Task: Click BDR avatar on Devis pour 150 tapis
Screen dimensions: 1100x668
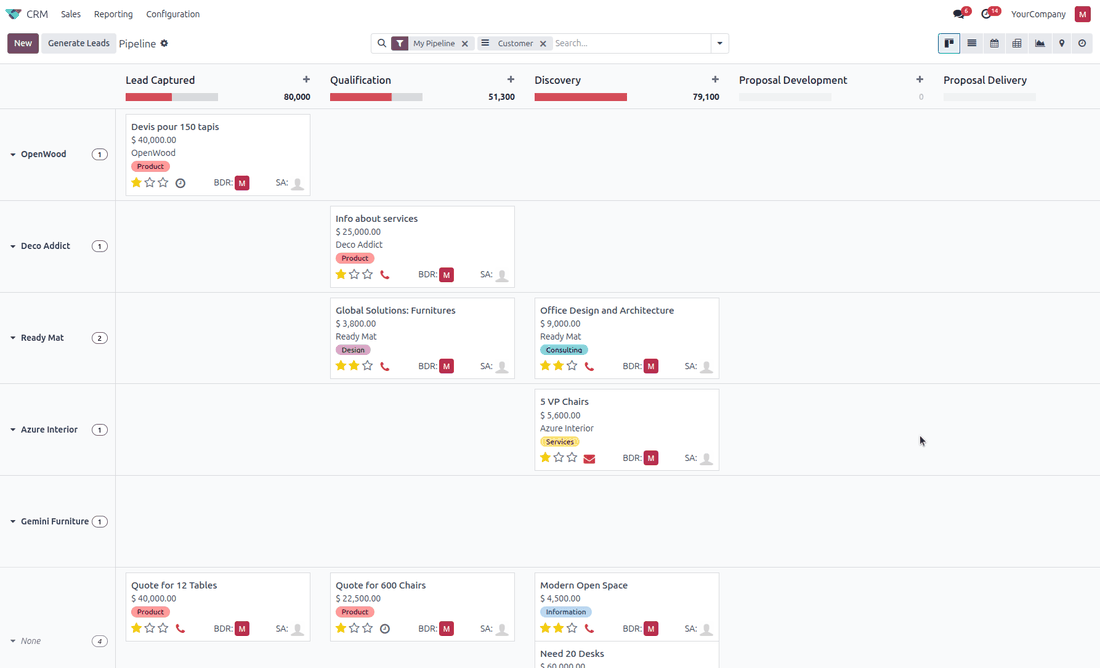Action: click(x=242, y=183)
